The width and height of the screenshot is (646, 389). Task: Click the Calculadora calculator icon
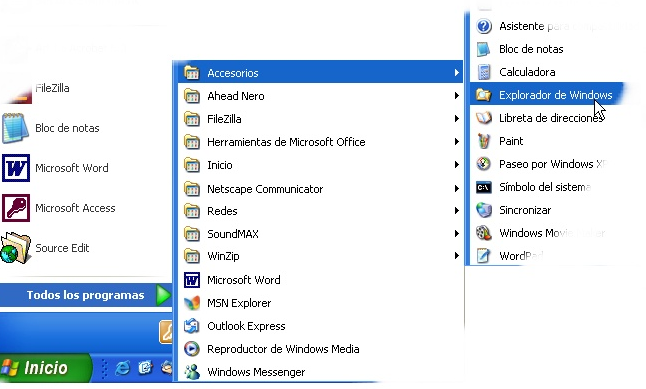pos(484,72)
